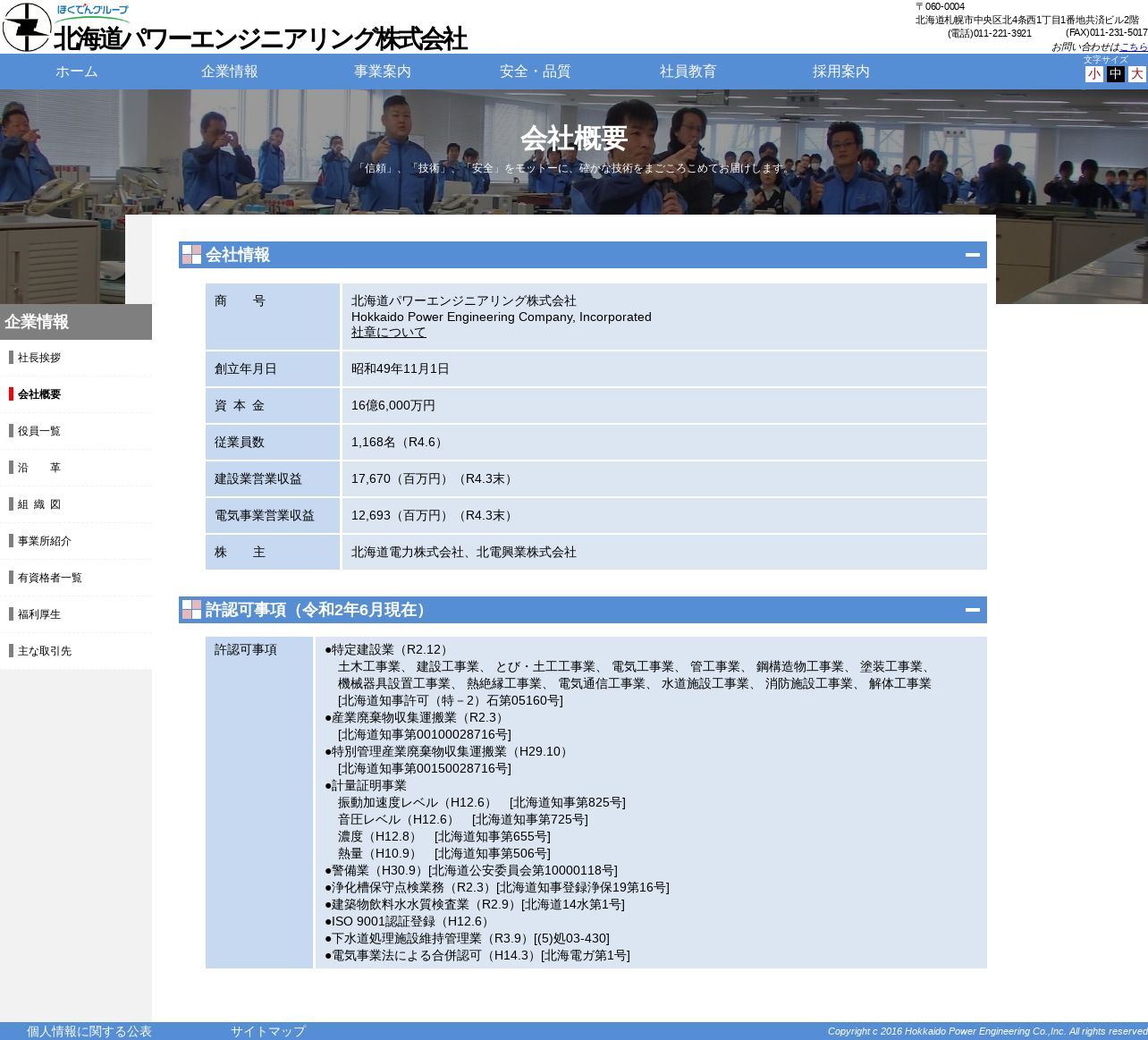The width and height of the screenshot is (1148, 1040).
Task: Open the 企業情報 navigation menu
Action: pyautogui.click(x=230, y=72)
